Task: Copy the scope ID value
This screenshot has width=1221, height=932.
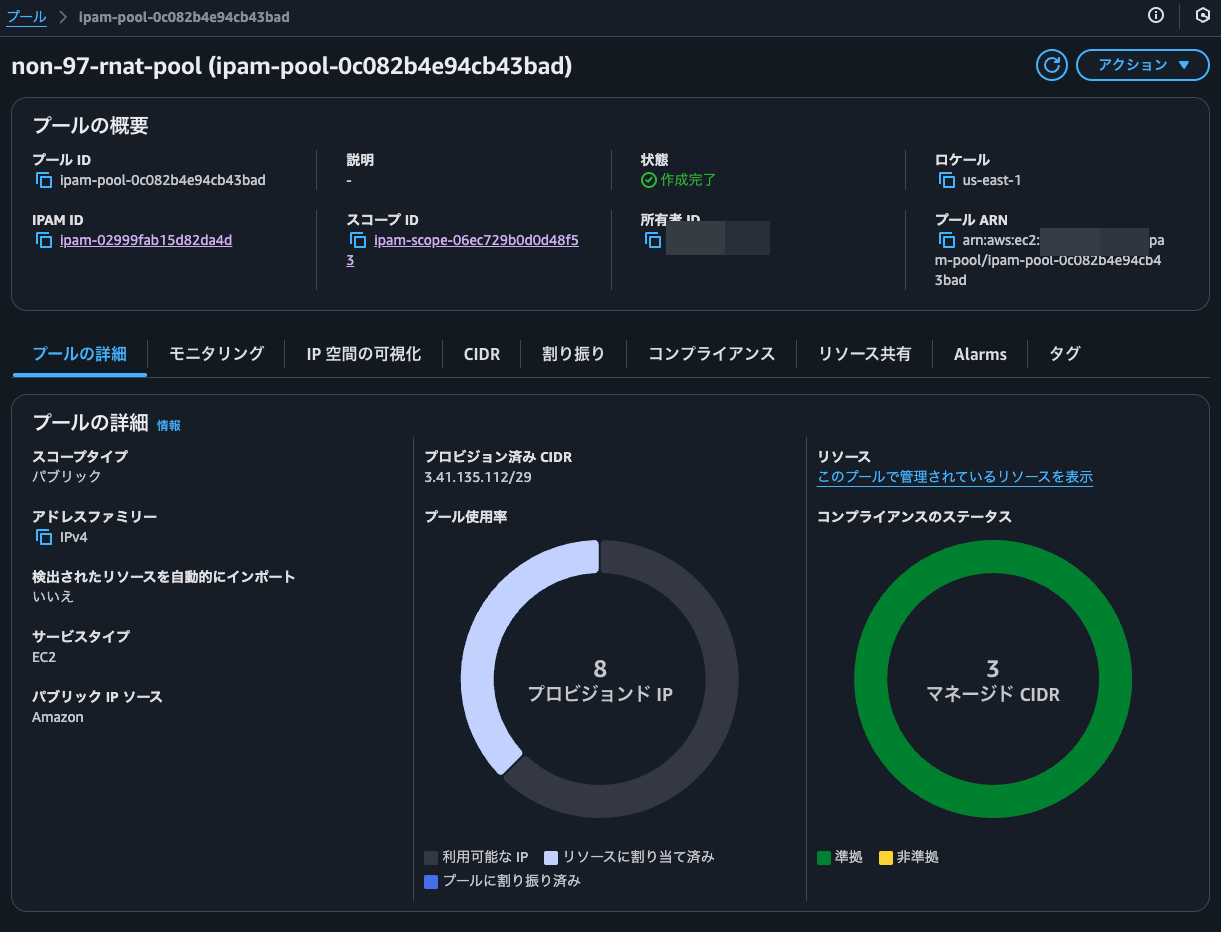Action: tap(357, 240)
